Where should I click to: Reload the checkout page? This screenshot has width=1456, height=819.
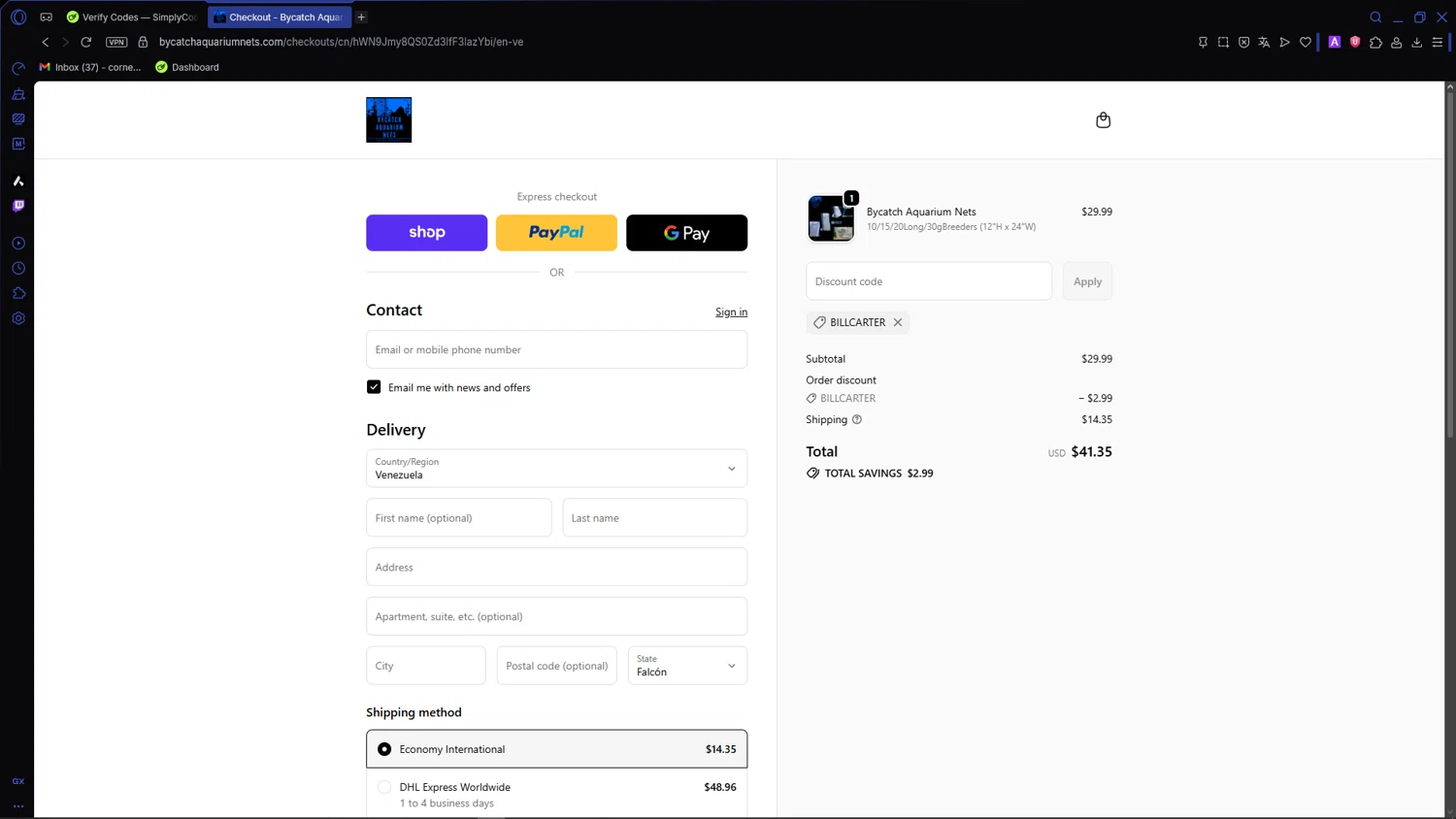86,42
